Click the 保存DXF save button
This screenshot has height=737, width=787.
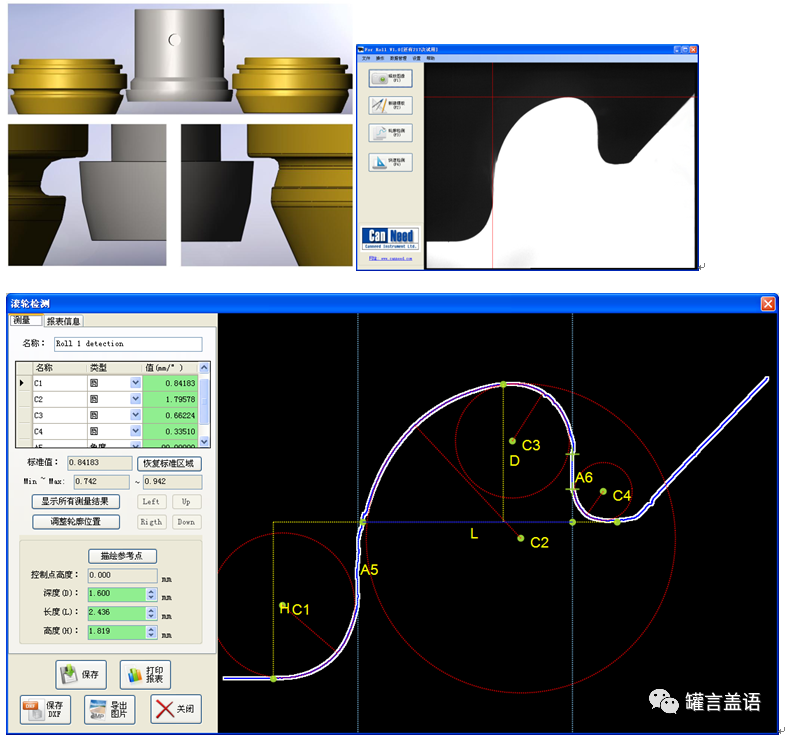pos(45,709)
